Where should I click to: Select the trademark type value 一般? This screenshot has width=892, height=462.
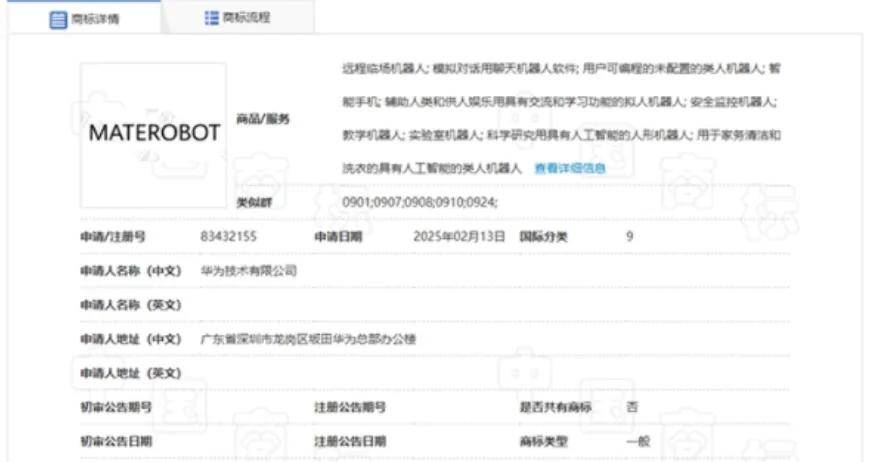[638, 441]
